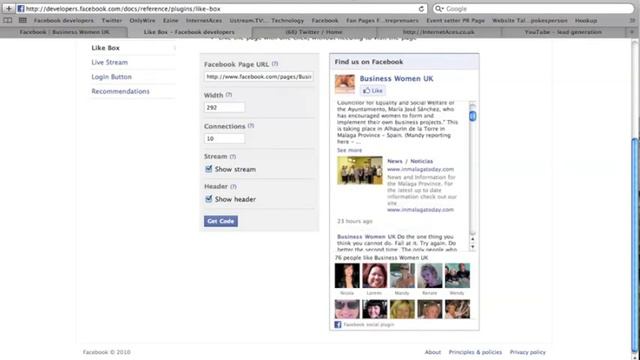
Task: Open Lorenn's profile photo
Action: coord(375,276)
